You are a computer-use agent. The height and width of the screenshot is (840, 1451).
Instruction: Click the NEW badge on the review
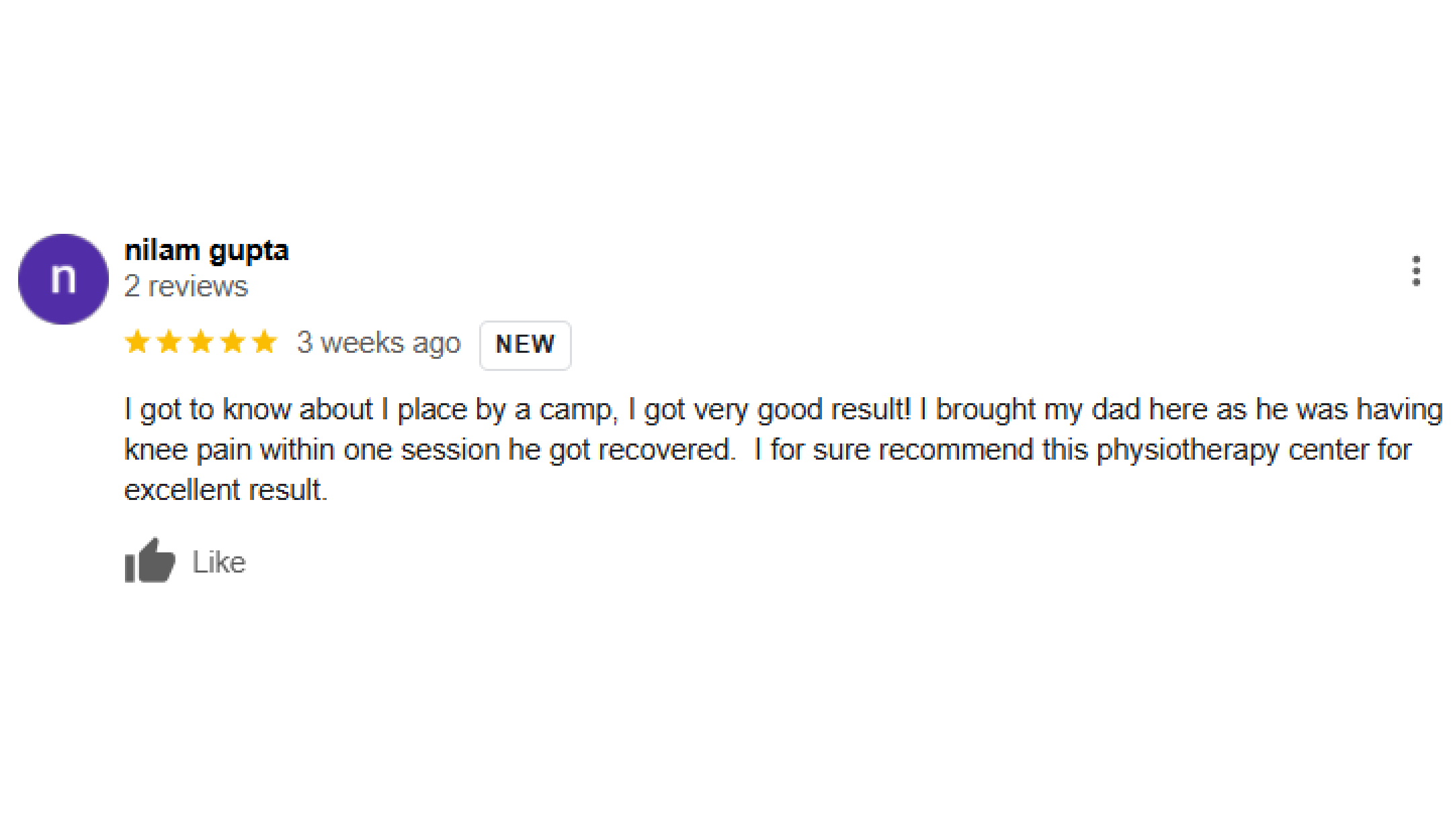[525, 345]
